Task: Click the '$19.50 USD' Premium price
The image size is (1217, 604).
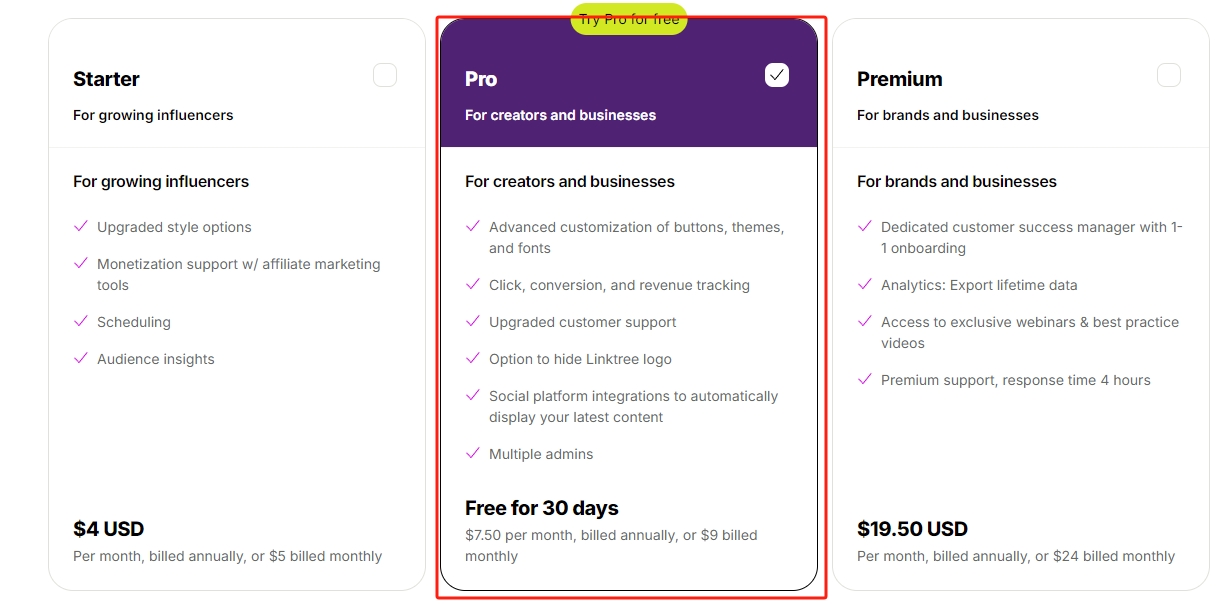Action: click(x=912, y=529)
